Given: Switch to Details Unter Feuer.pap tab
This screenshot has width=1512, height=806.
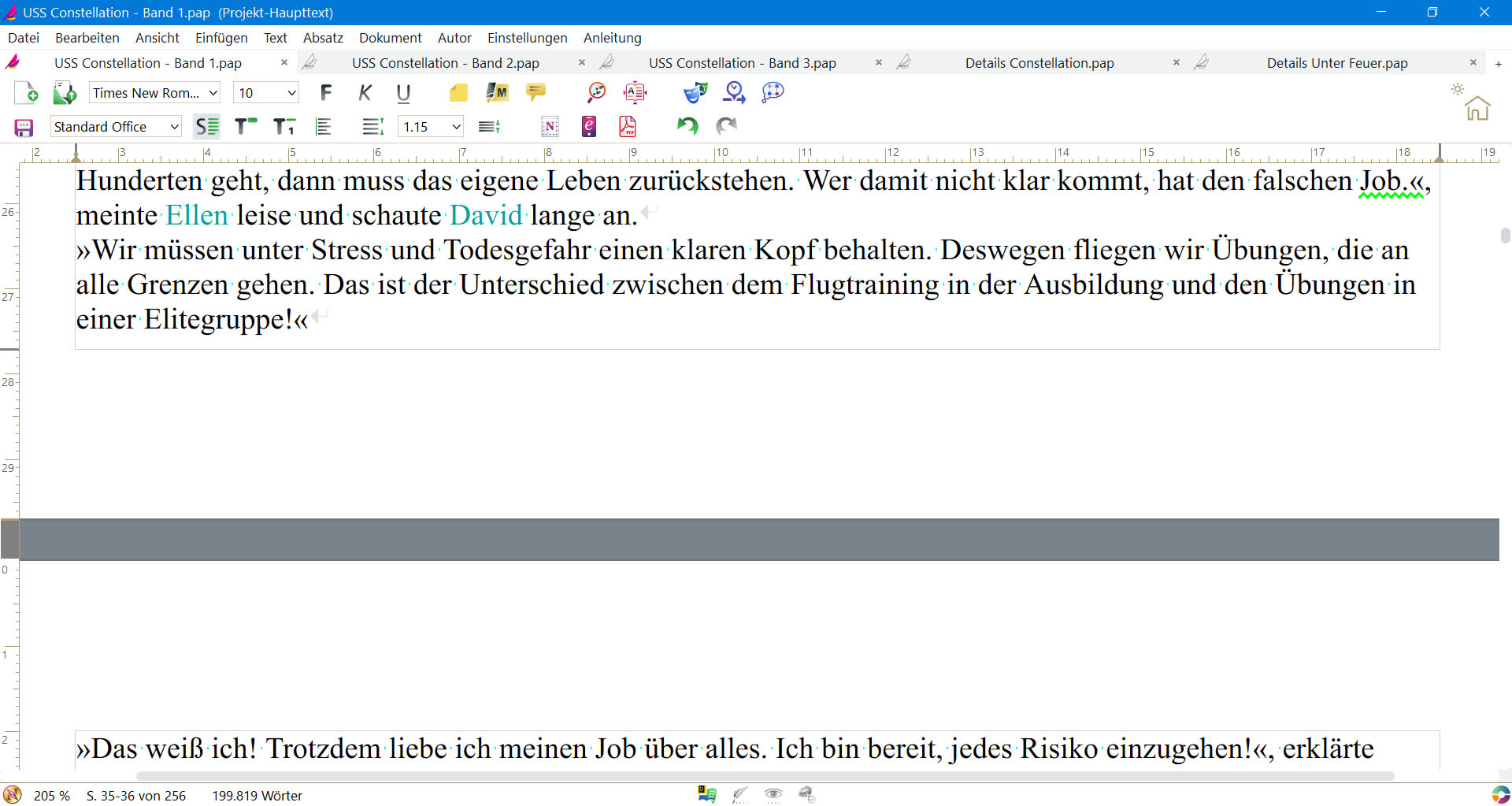Looking at the screenshot, I should [1337, 63].
